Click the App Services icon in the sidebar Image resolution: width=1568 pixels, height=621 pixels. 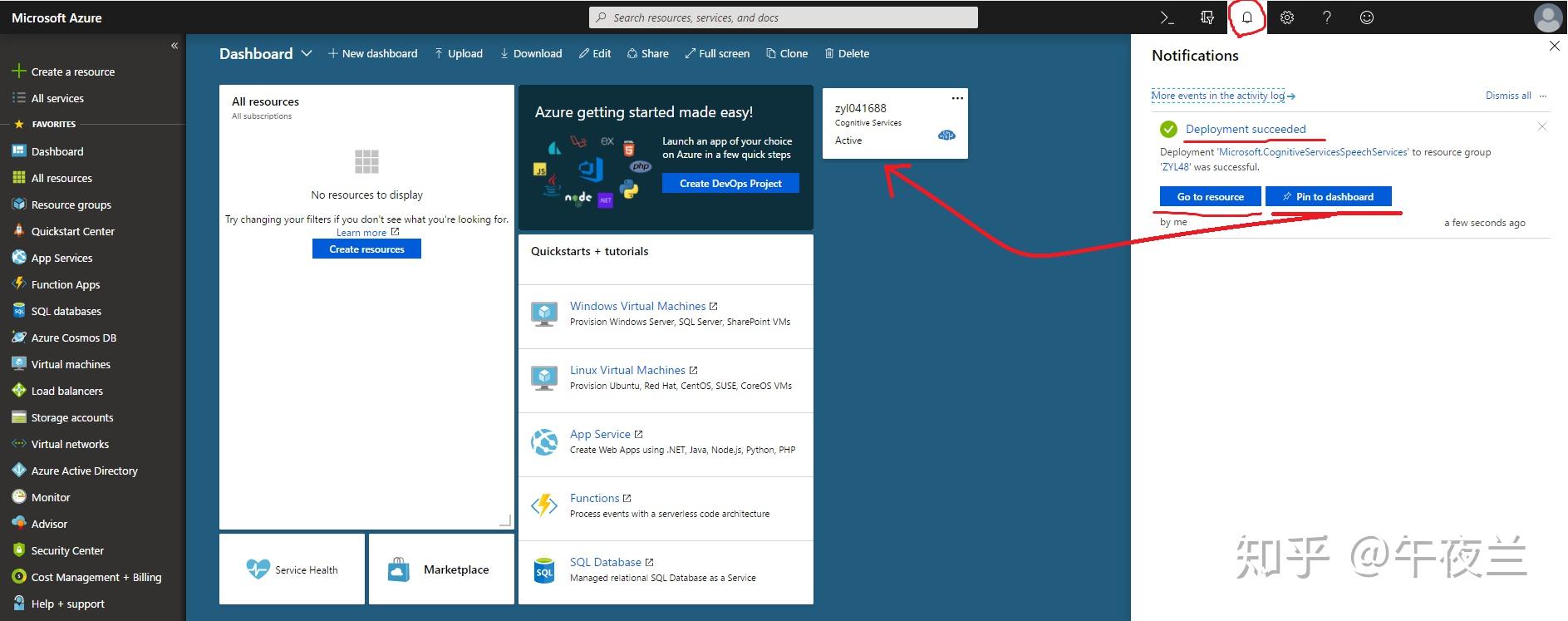19,258
